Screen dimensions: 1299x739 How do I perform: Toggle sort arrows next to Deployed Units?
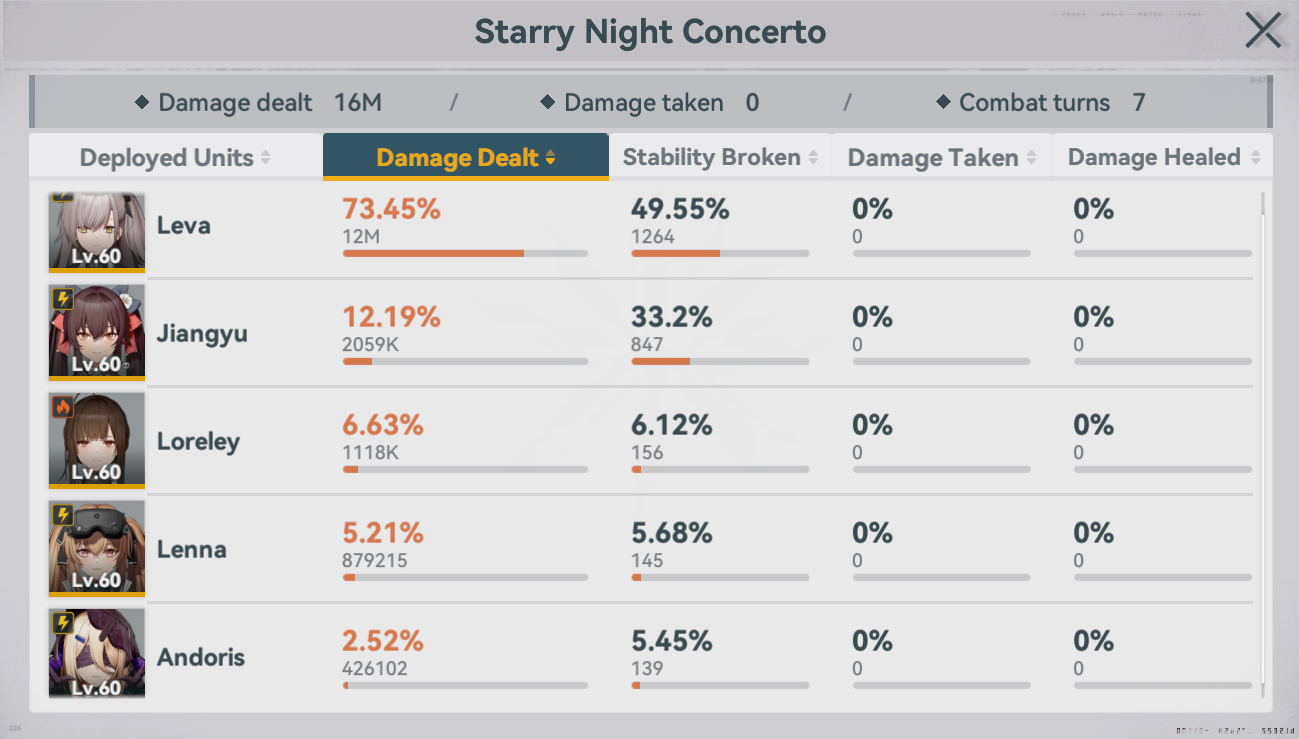coord(265,158)
